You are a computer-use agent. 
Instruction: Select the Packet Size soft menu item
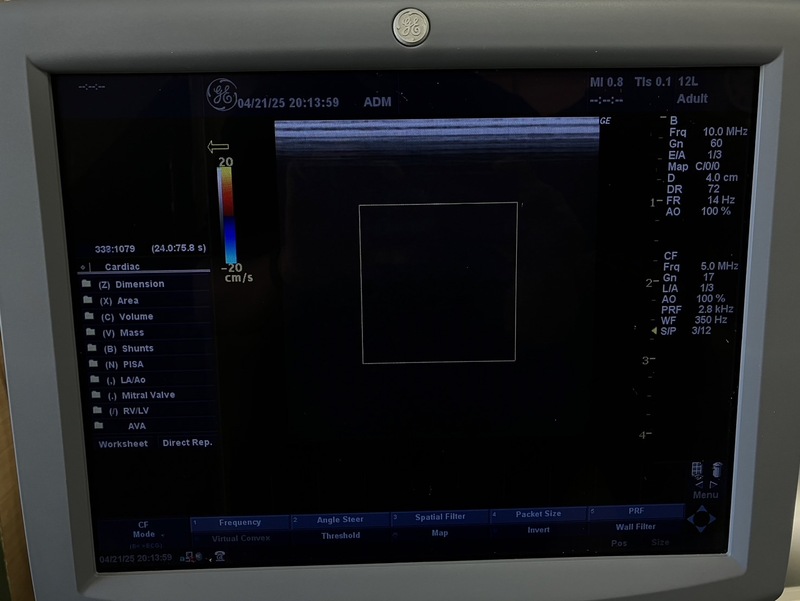538,514
